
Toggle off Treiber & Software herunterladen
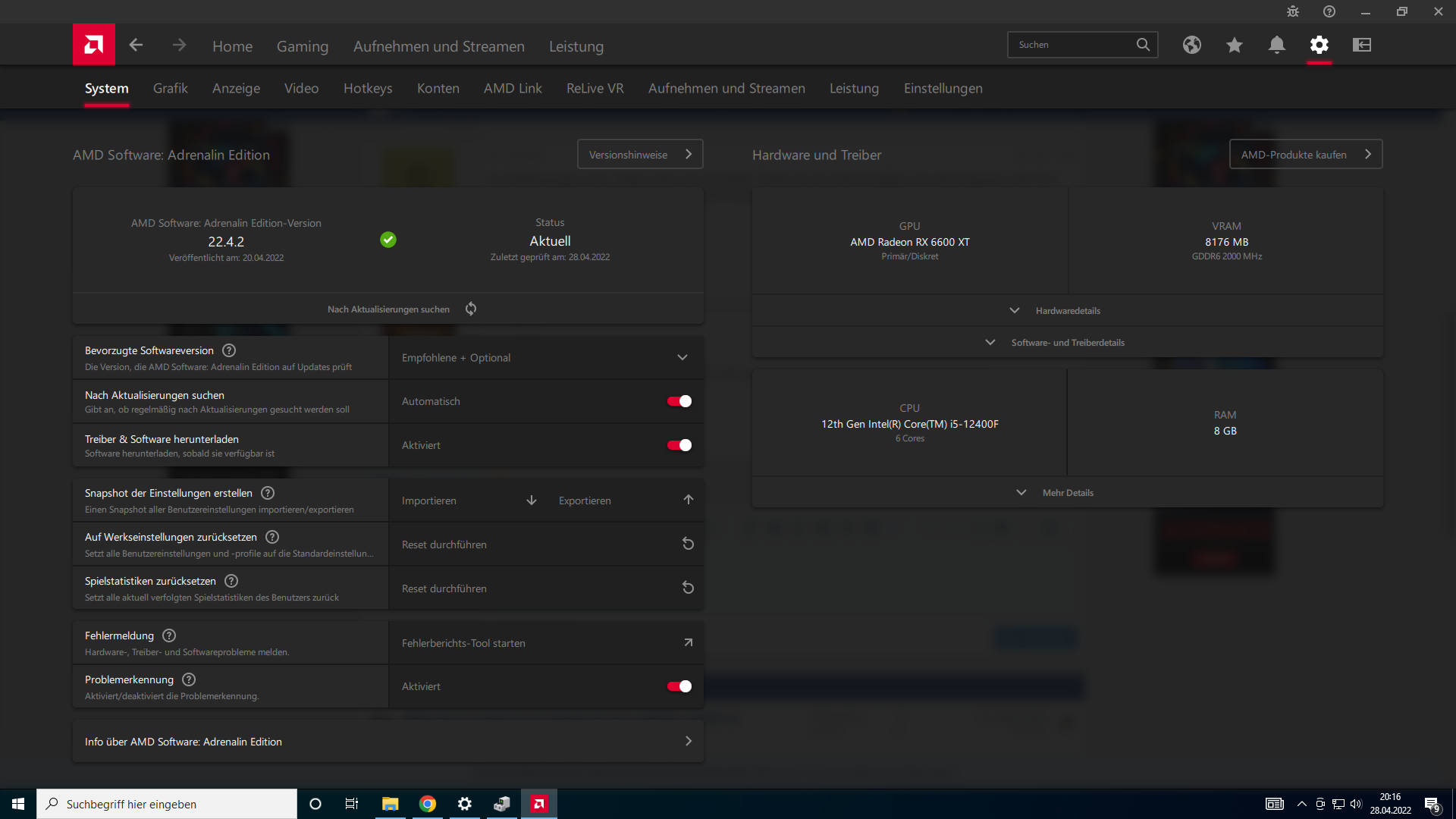pyautogui.click(x=679, y=445)
